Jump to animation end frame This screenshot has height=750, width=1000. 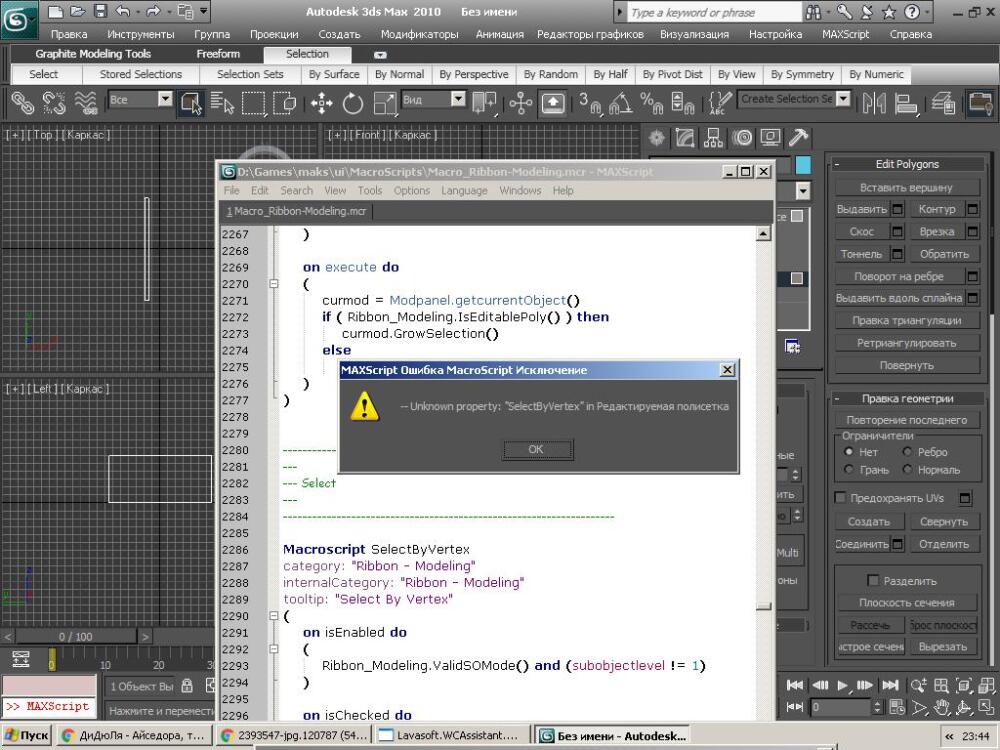pyautogui.click(x=890, y=686)
